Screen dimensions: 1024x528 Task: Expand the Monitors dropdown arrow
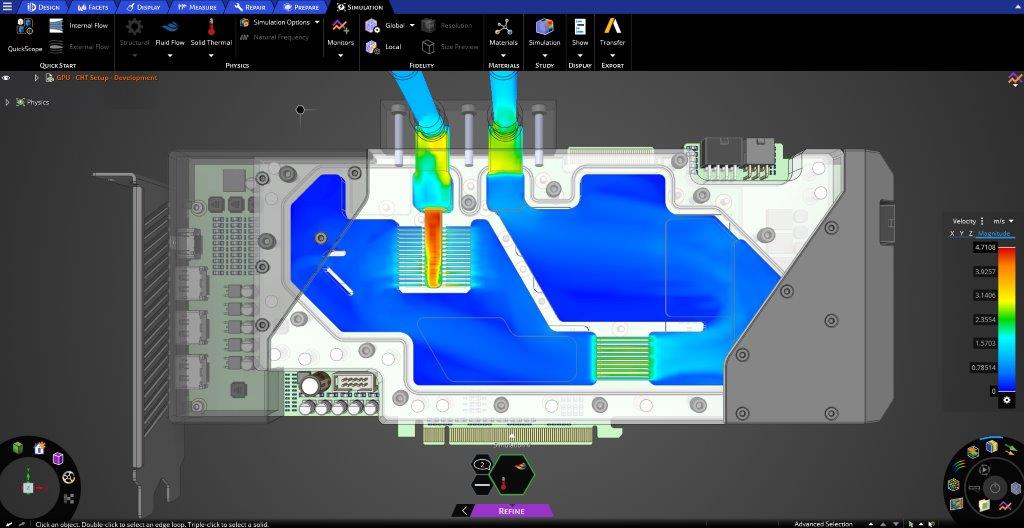(340, 55)
